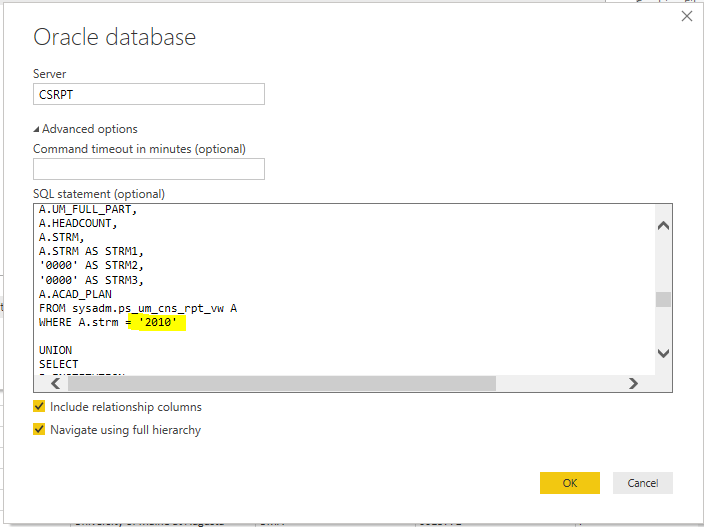Screen dimensions: 704x527
Task: Click the Cancel button
Action: [642, 483]
